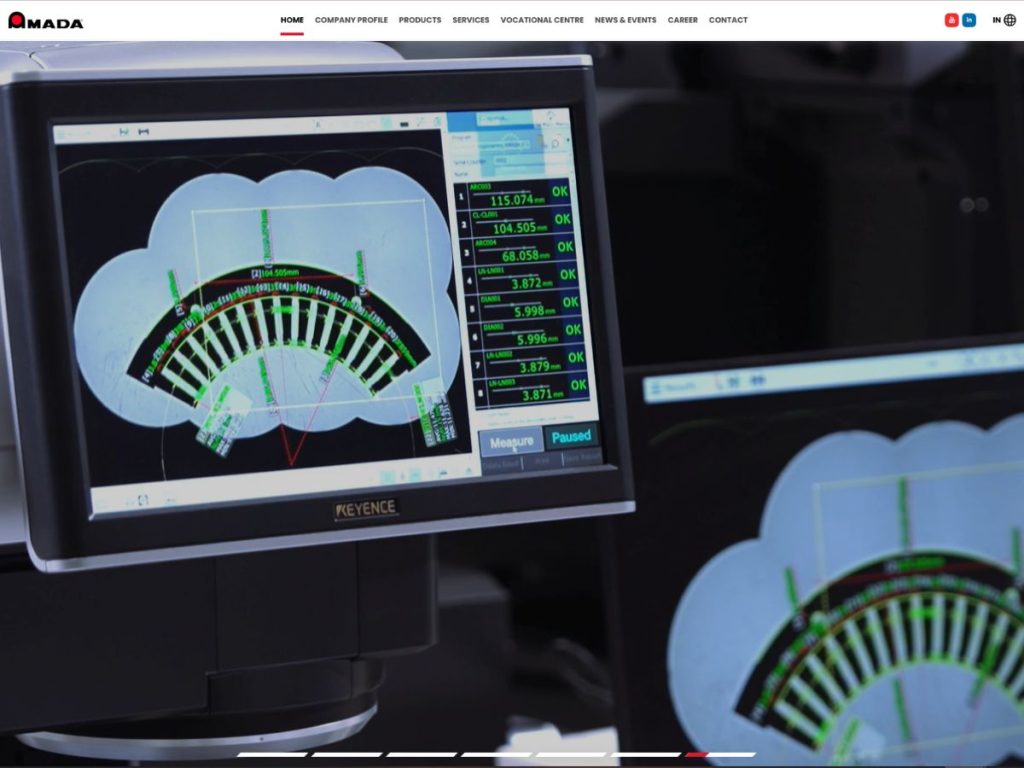Open NEWS & EVENTS
This screenshot has width=1024, height=768.
pos(626,20)
